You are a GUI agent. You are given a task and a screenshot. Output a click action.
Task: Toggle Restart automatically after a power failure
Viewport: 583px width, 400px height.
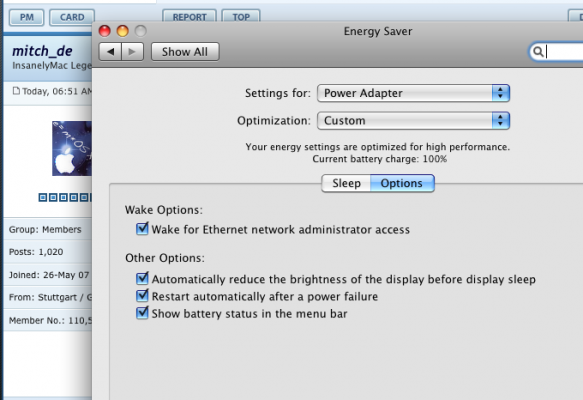(142, 296)
